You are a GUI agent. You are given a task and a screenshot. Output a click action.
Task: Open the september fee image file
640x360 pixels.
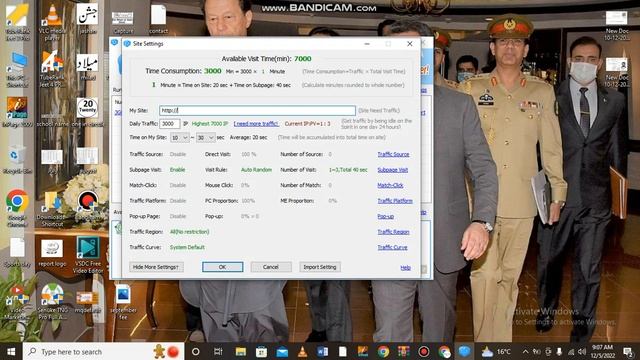[123, 302]
